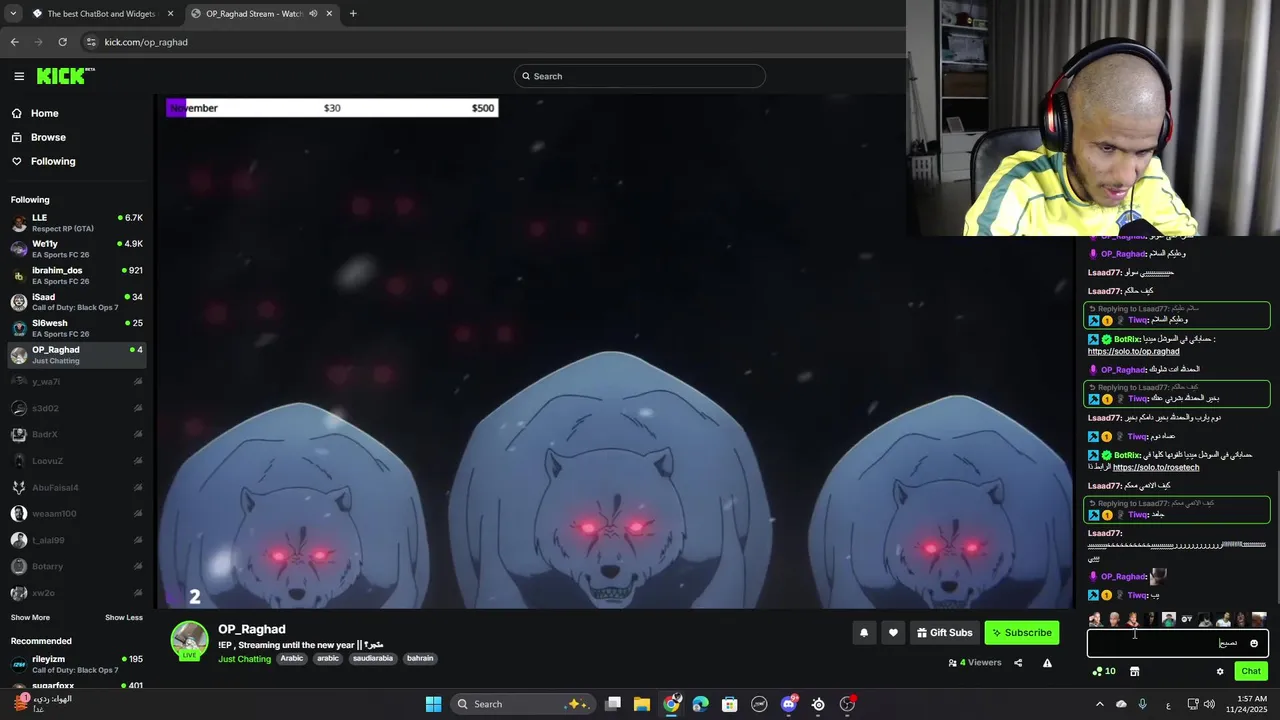Open solo.to/rosetech link in chat

[x=1156, y=468]
